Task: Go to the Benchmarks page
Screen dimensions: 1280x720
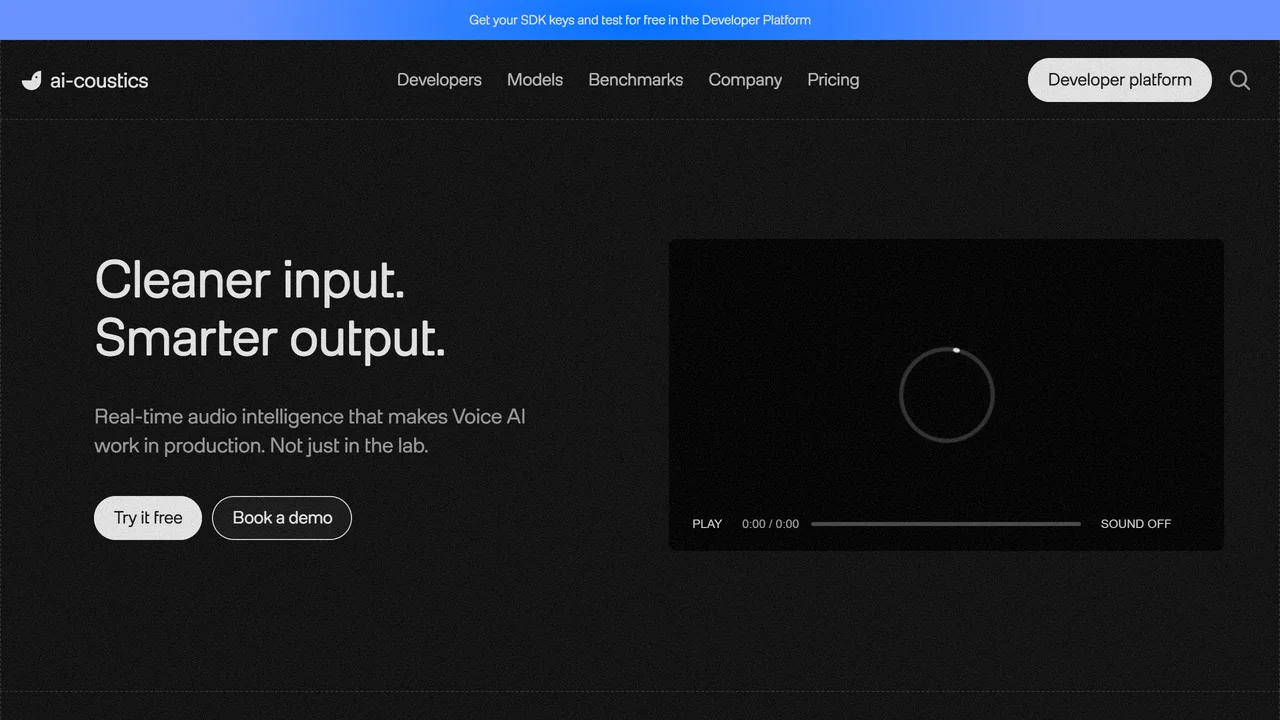Action: click(x=636, y=80)
